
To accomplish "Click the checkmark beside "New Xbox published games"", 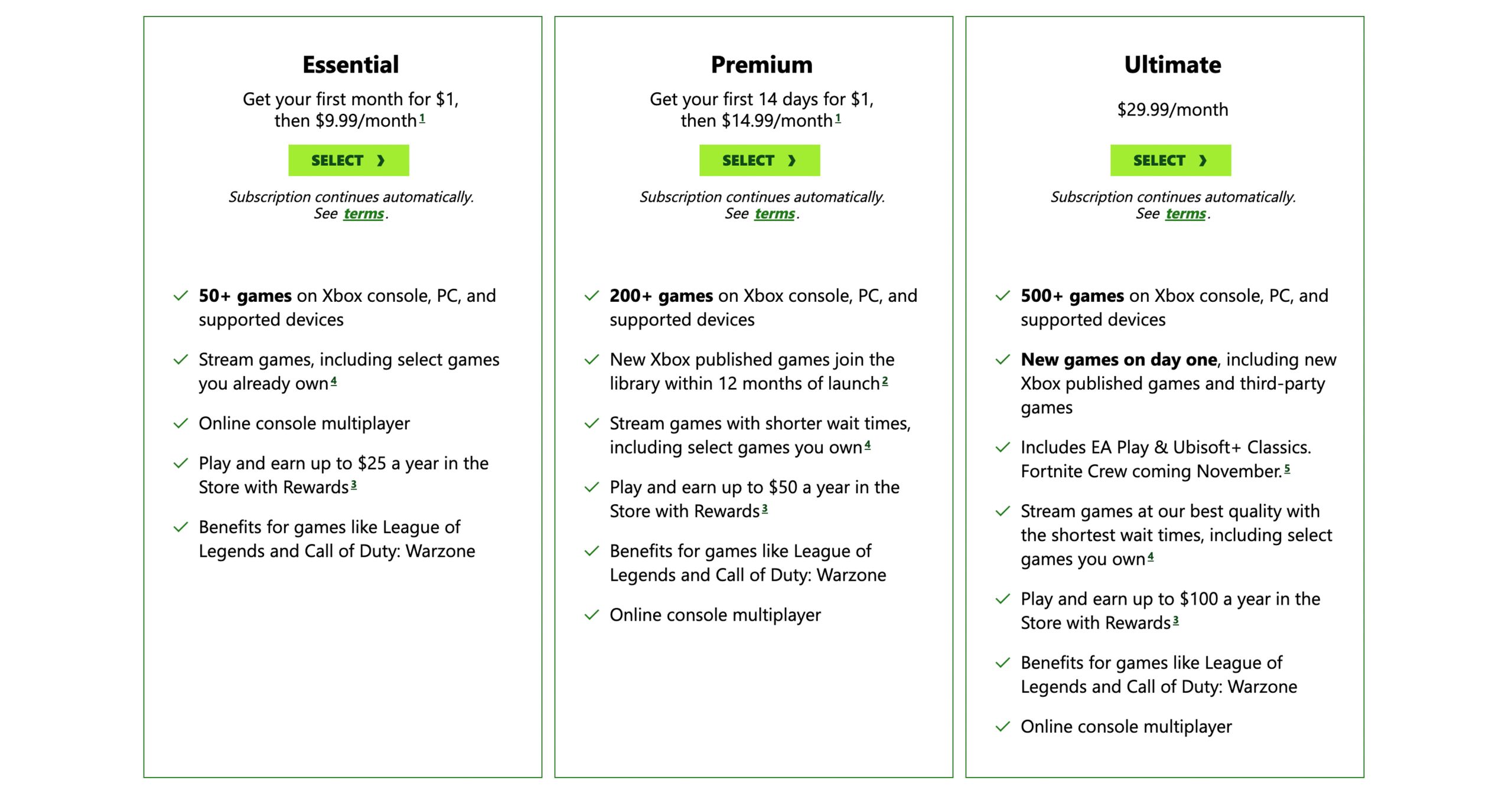I will pos(592,359).
